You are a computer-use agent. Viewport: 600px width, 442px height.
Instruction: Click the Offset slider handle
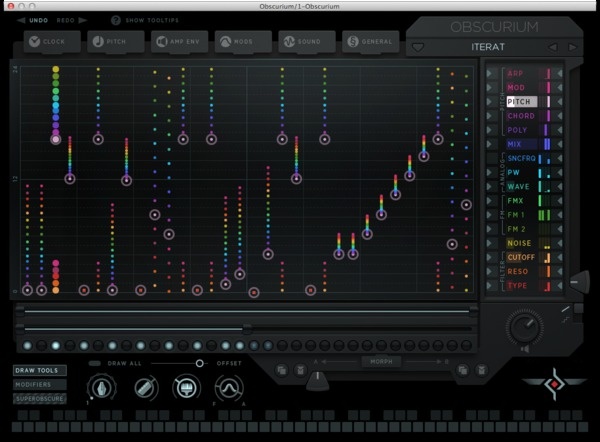[200, 363]
